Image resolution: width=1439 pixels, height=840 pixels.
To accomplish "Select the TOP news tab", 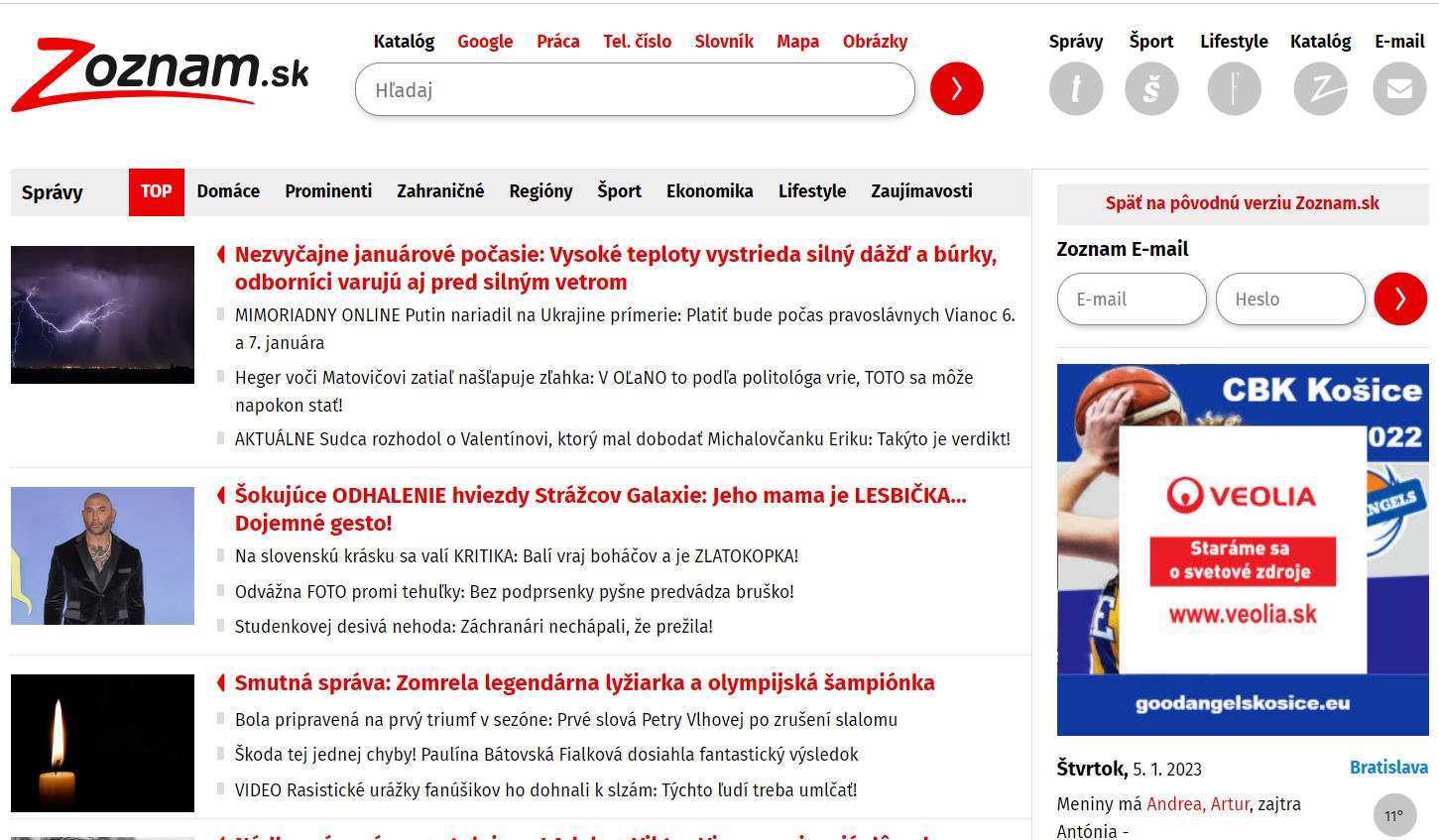I will click(156, 191).
